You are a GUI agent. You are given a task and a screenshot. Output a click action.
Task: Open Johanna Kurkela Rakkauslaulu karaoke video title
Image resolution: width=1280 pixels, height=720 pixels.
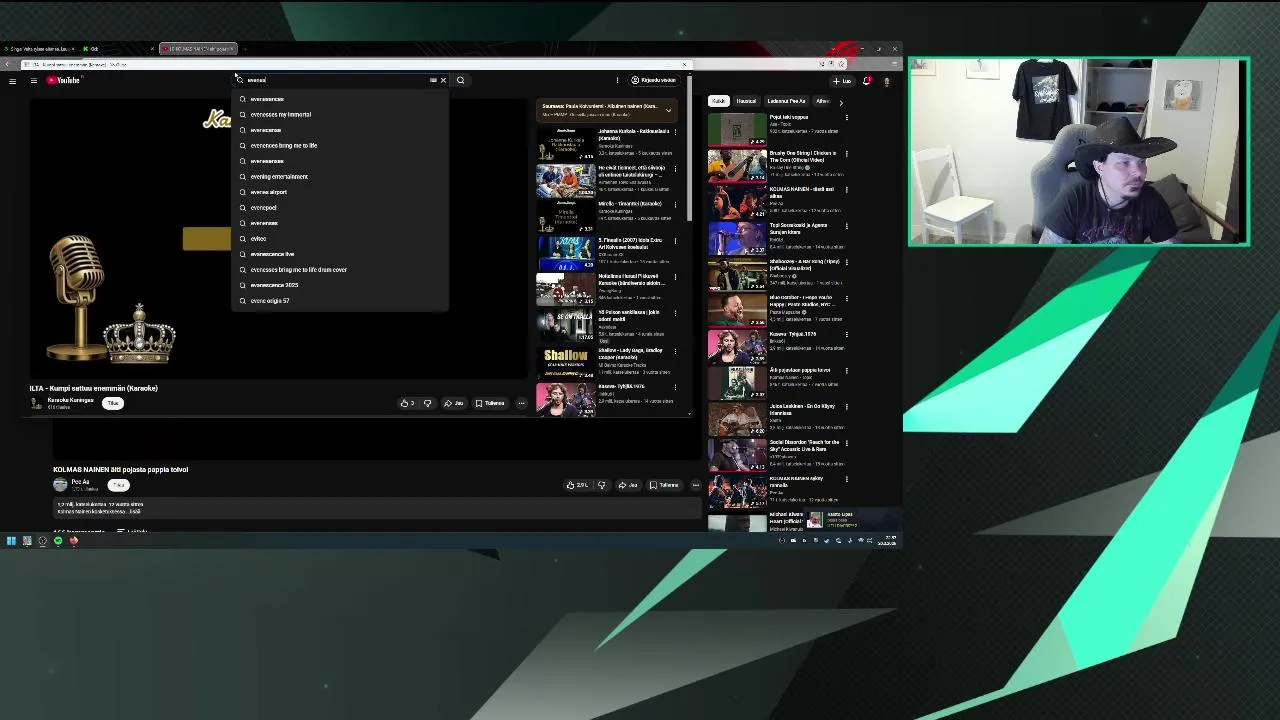634,134
